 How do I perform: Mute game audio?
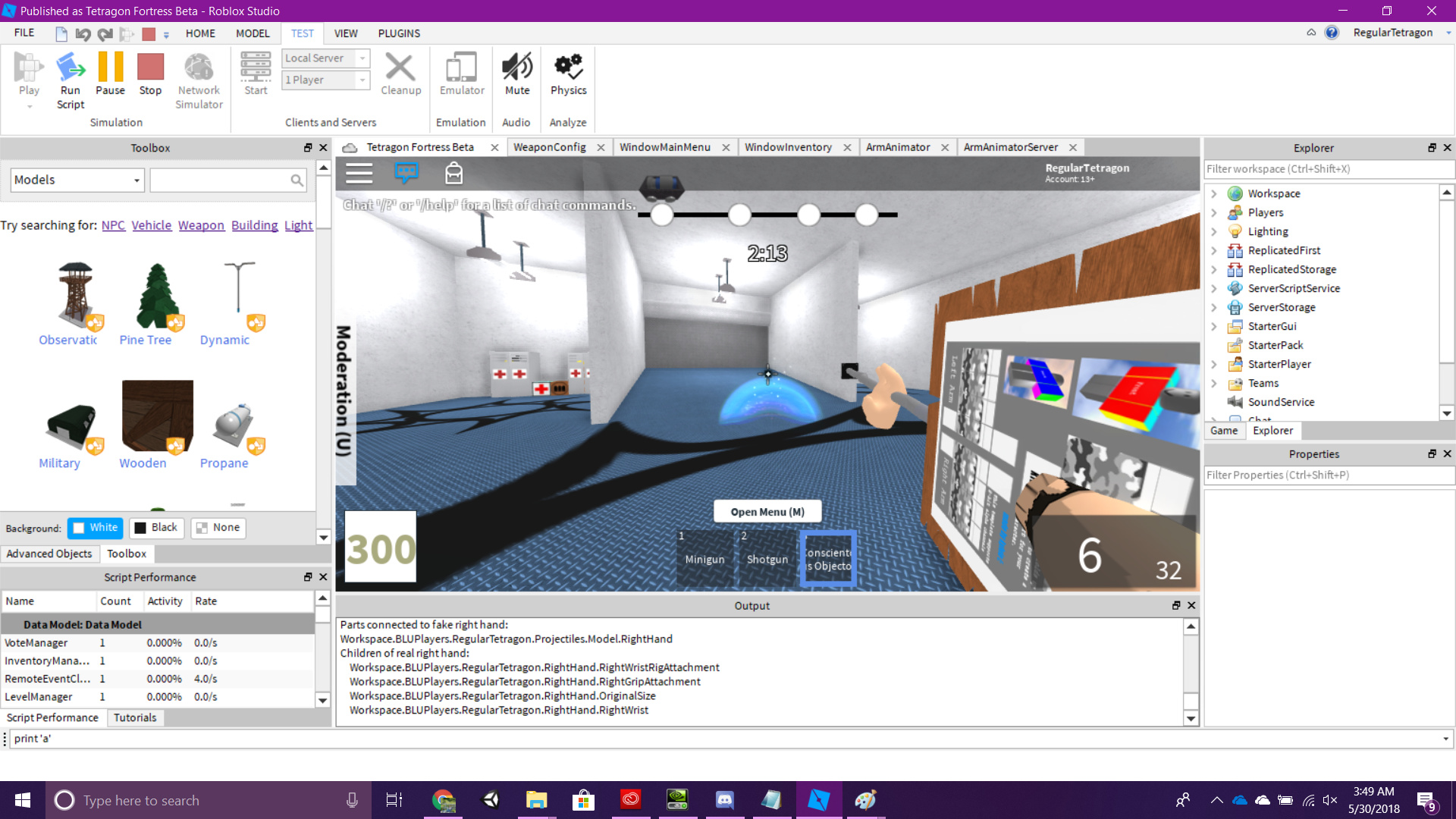pyautogui.click(x=516, y=72)
